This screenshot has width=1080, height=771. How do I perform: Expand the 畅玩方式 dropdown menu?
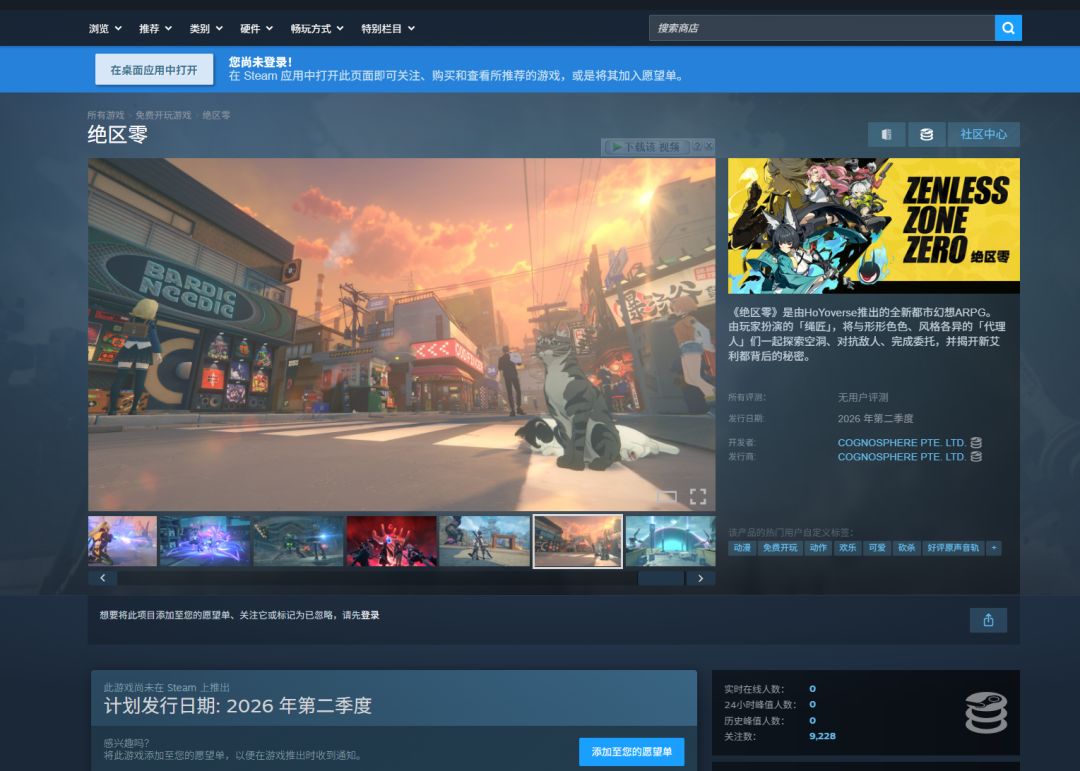[x=317, y=28]
